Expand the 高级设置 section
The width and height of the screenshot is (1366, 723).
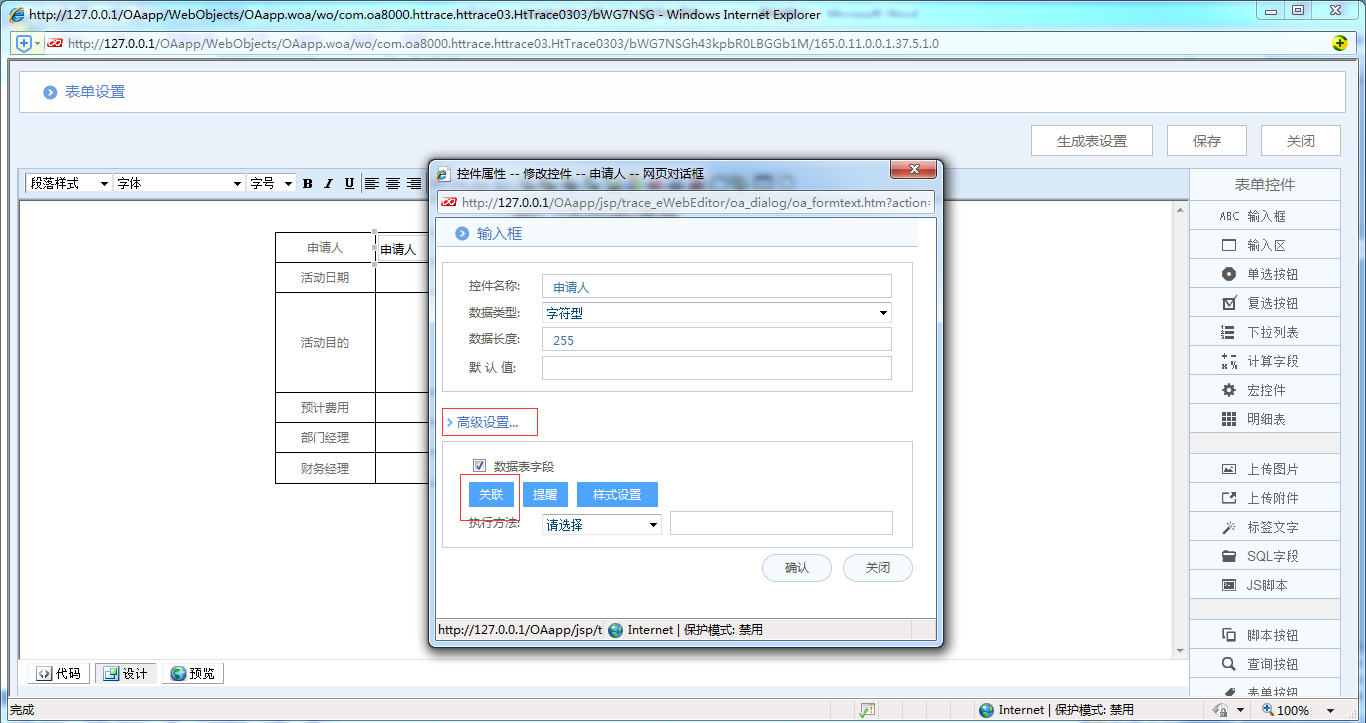tap(488, 422)
